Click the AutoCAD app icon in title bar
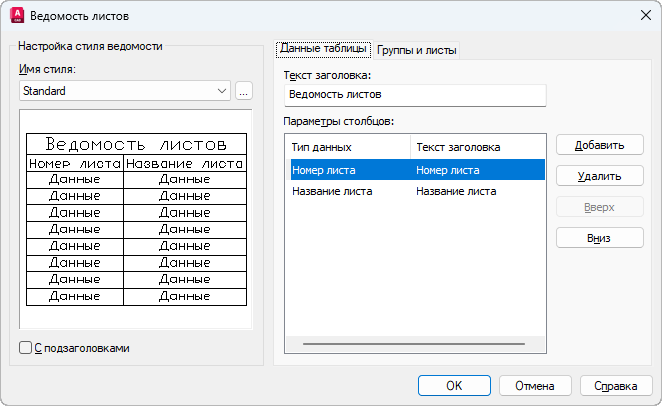Image resolution: width=662 pixels, height=406 pixels. coord(17,17)
